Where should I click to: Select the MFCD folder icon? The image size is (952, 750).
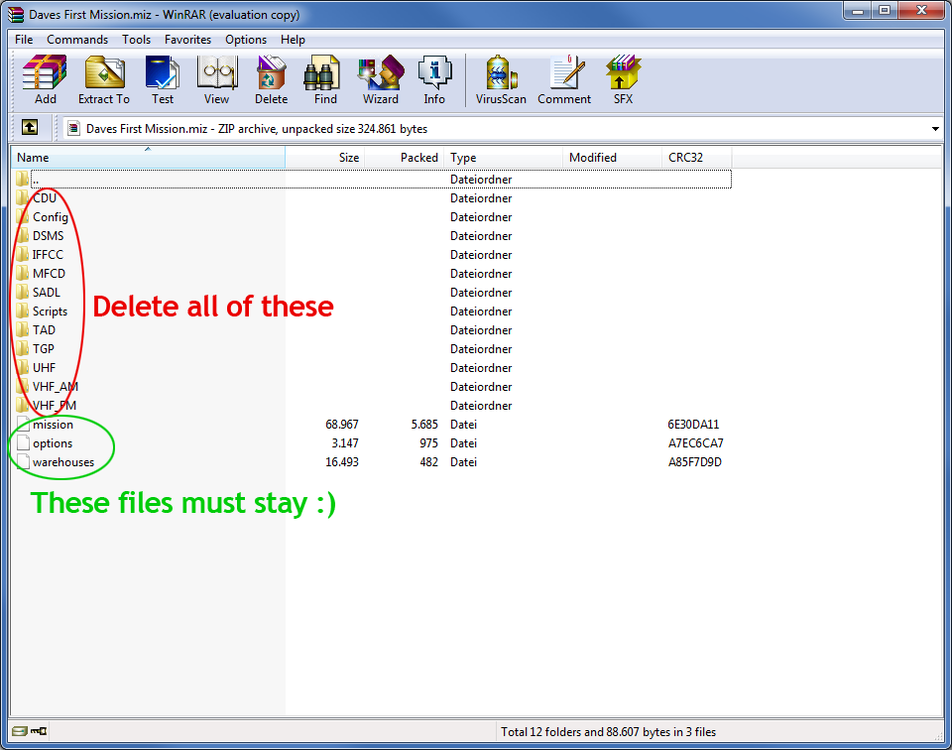coord(23,273)
